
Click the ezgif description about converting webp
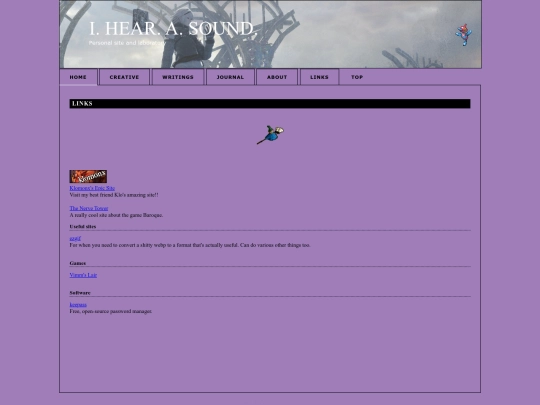point(190,245)
